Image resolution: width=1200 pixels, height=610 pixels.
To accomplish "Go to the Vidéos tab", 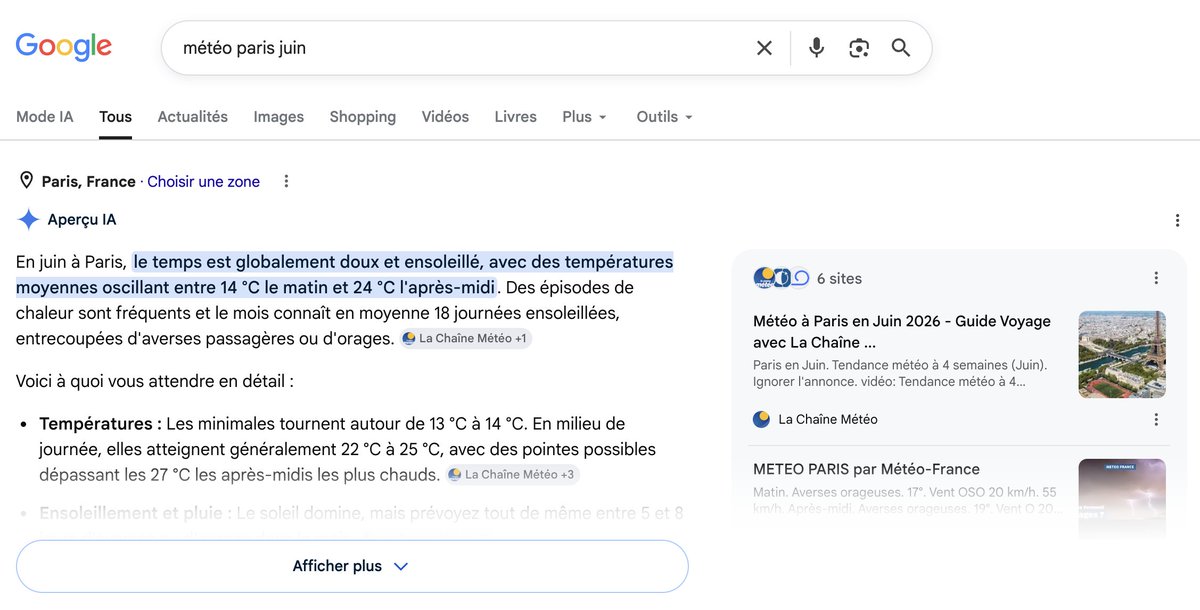I will [x=445, y=117].
